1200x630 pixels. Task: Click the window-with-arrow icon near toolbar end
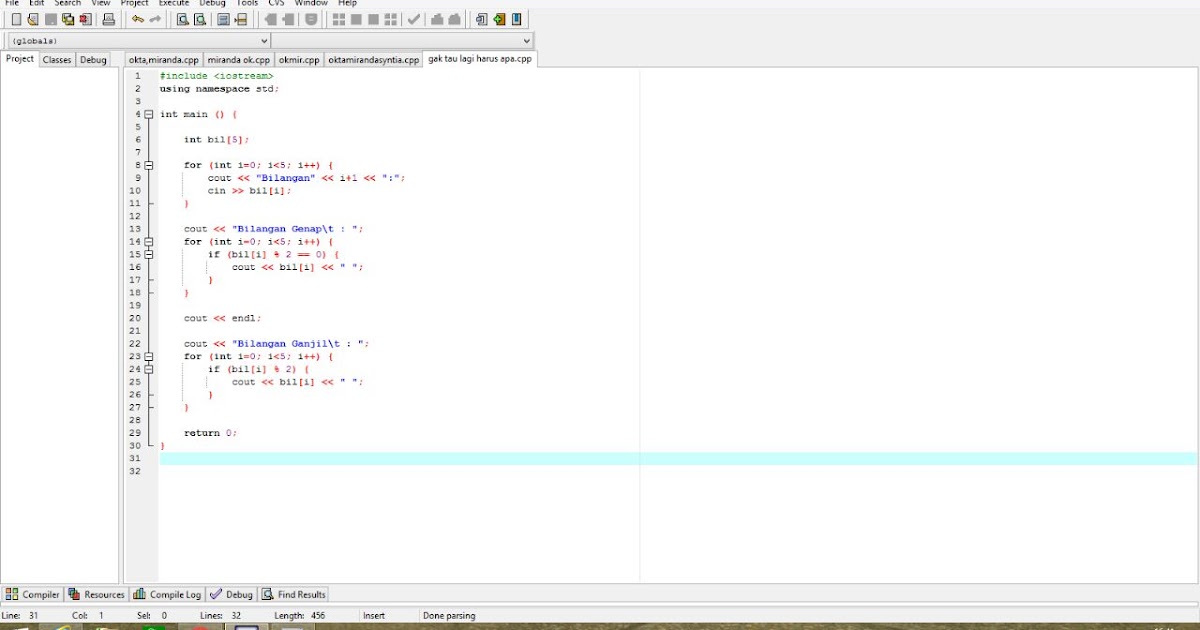[x=482, y=19]
